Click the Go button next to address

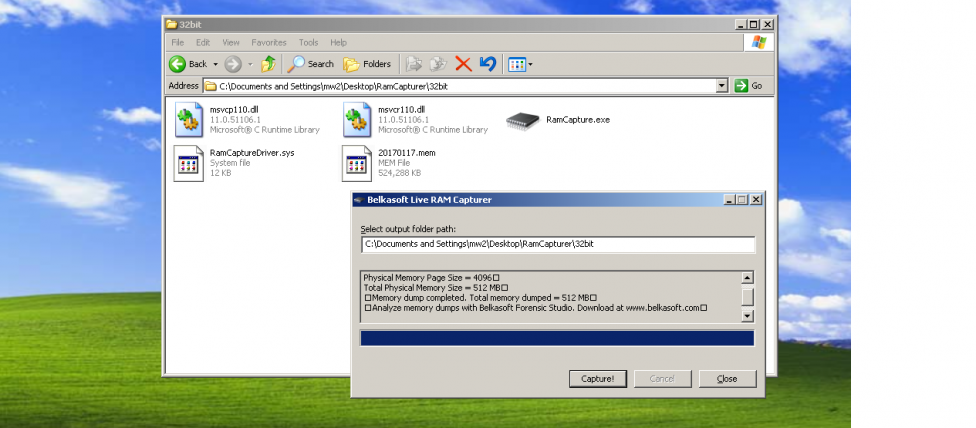[749, 86]
